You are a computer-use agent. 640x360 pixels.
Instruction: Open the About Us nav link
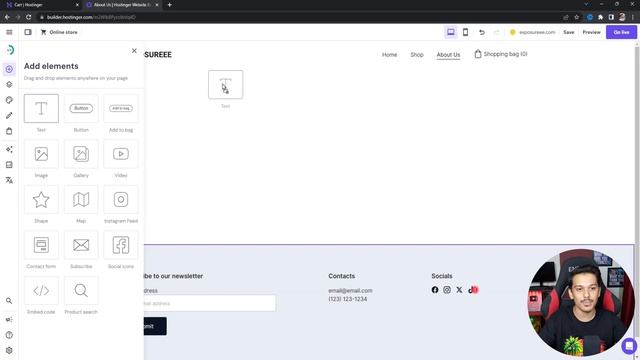pyautogui.click(x=448, y=55)
